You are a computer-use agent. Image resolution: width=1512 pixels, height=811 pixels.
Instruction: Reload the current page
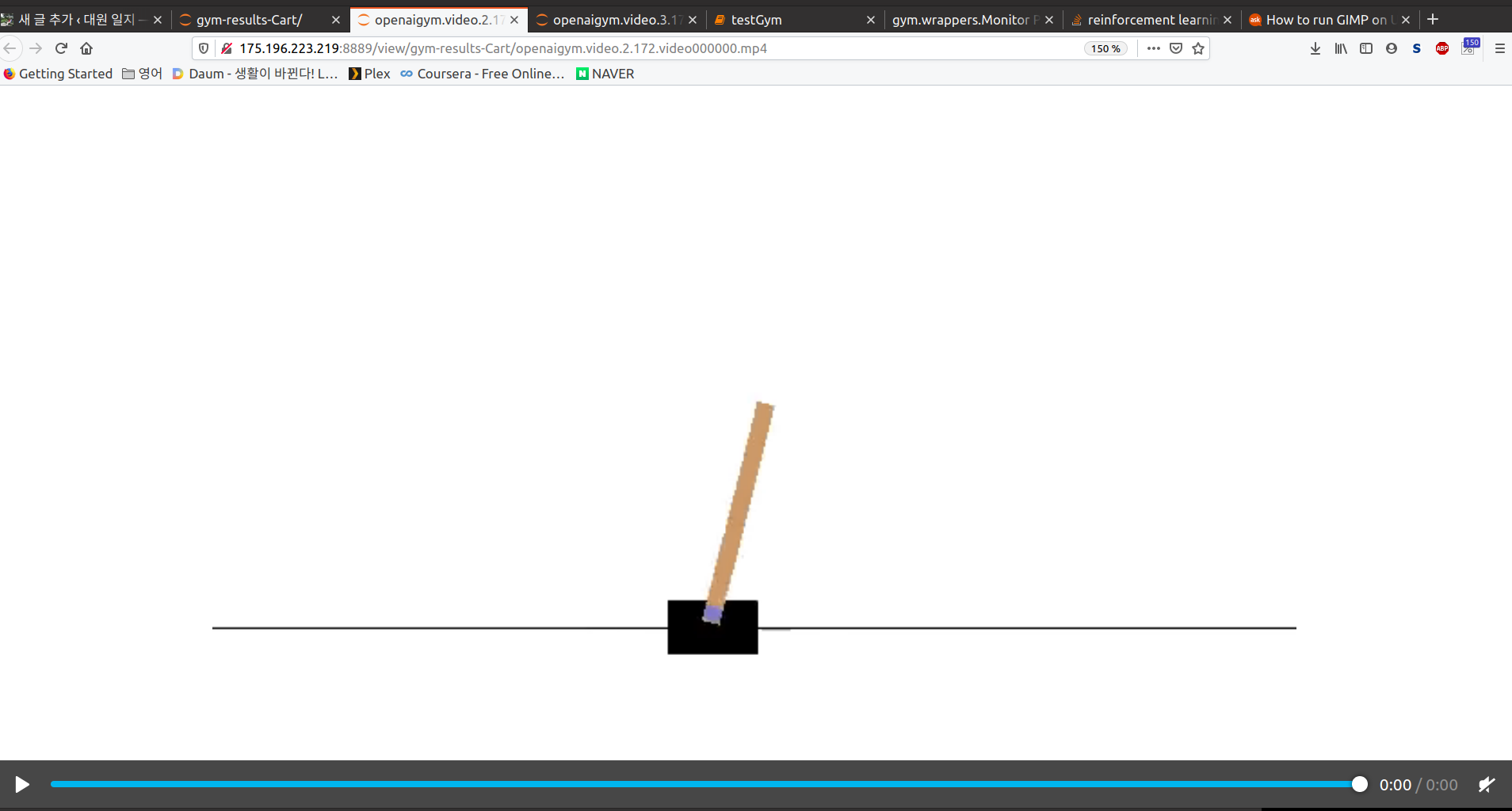click(x=61, y=48)
